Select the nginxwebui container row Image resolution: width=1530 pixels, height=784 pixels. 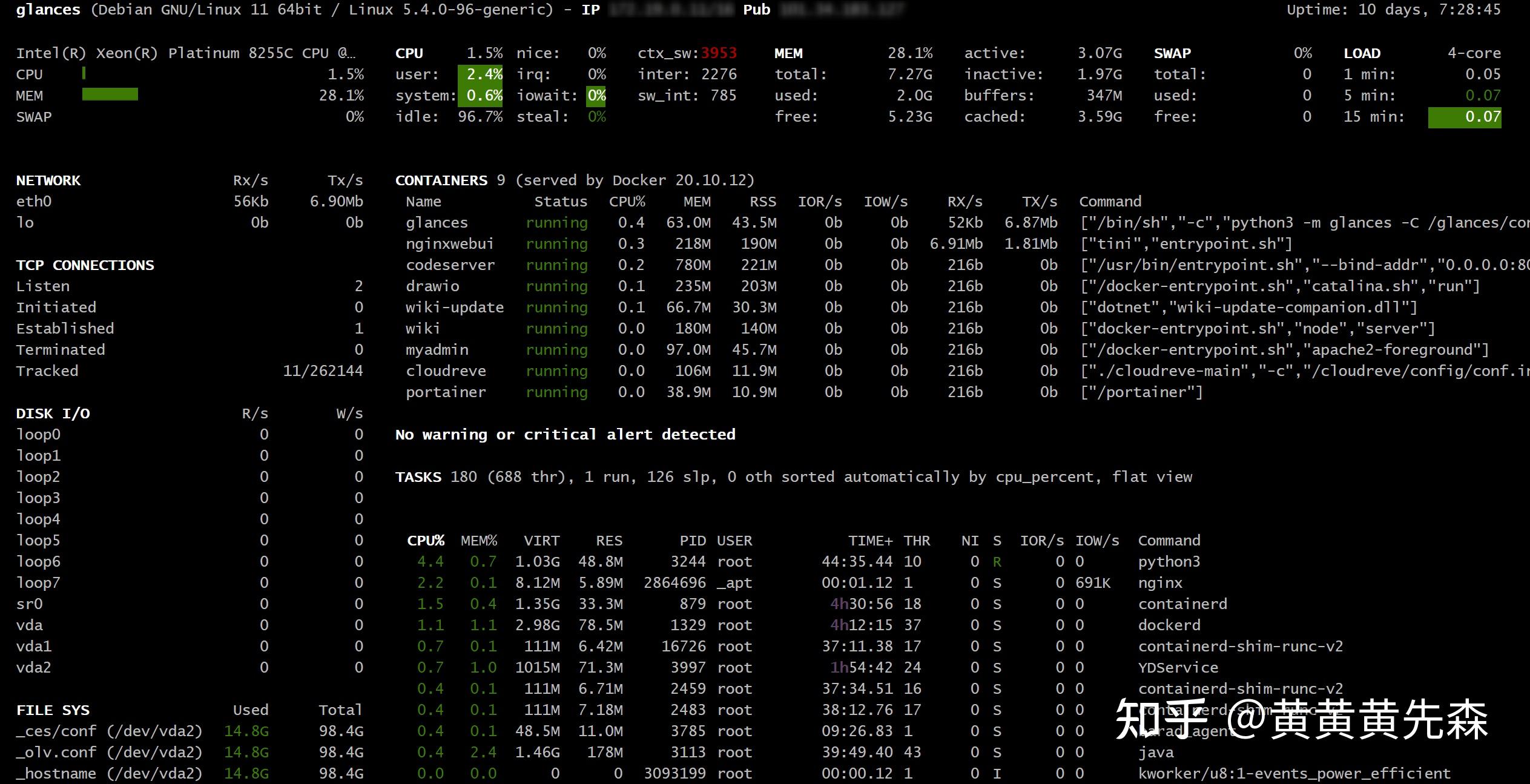pos(449,244)
